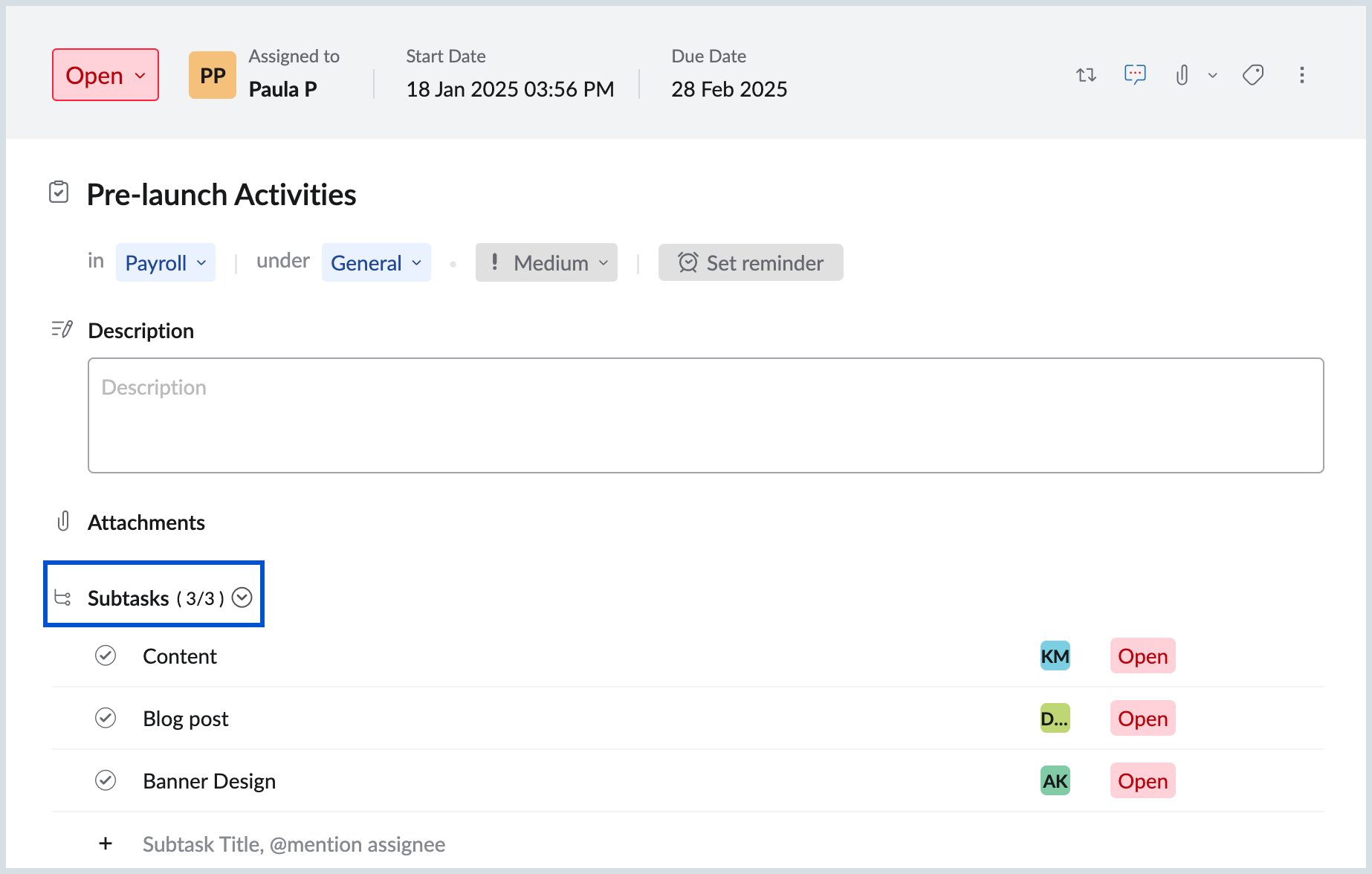Image resolution: width=1372 pixels, height=874 pixels.
Task: Mark the Banner Design subtask complete
Action: [106, 780]
